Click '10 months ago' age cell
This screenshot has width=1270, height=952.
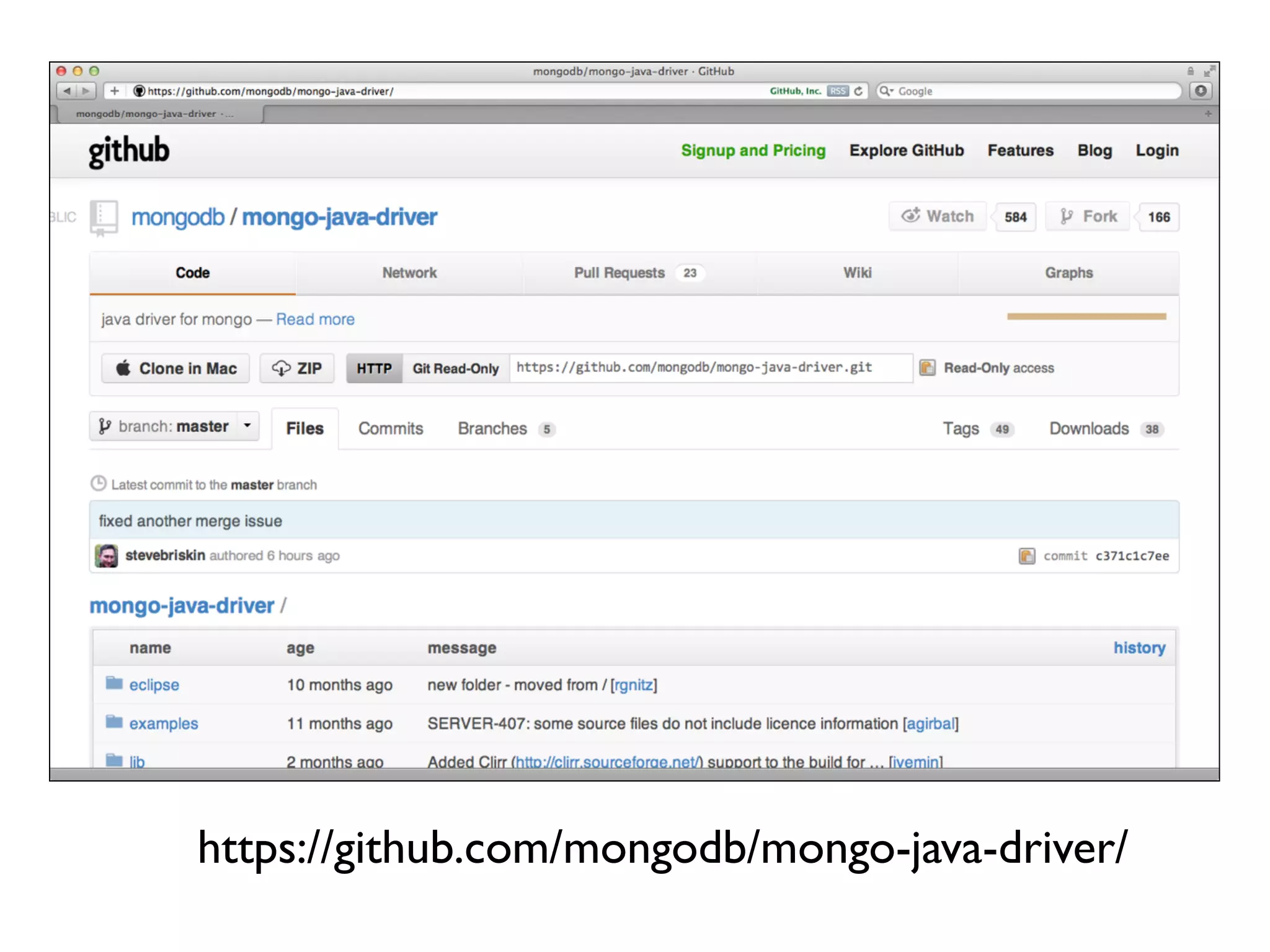339,685
